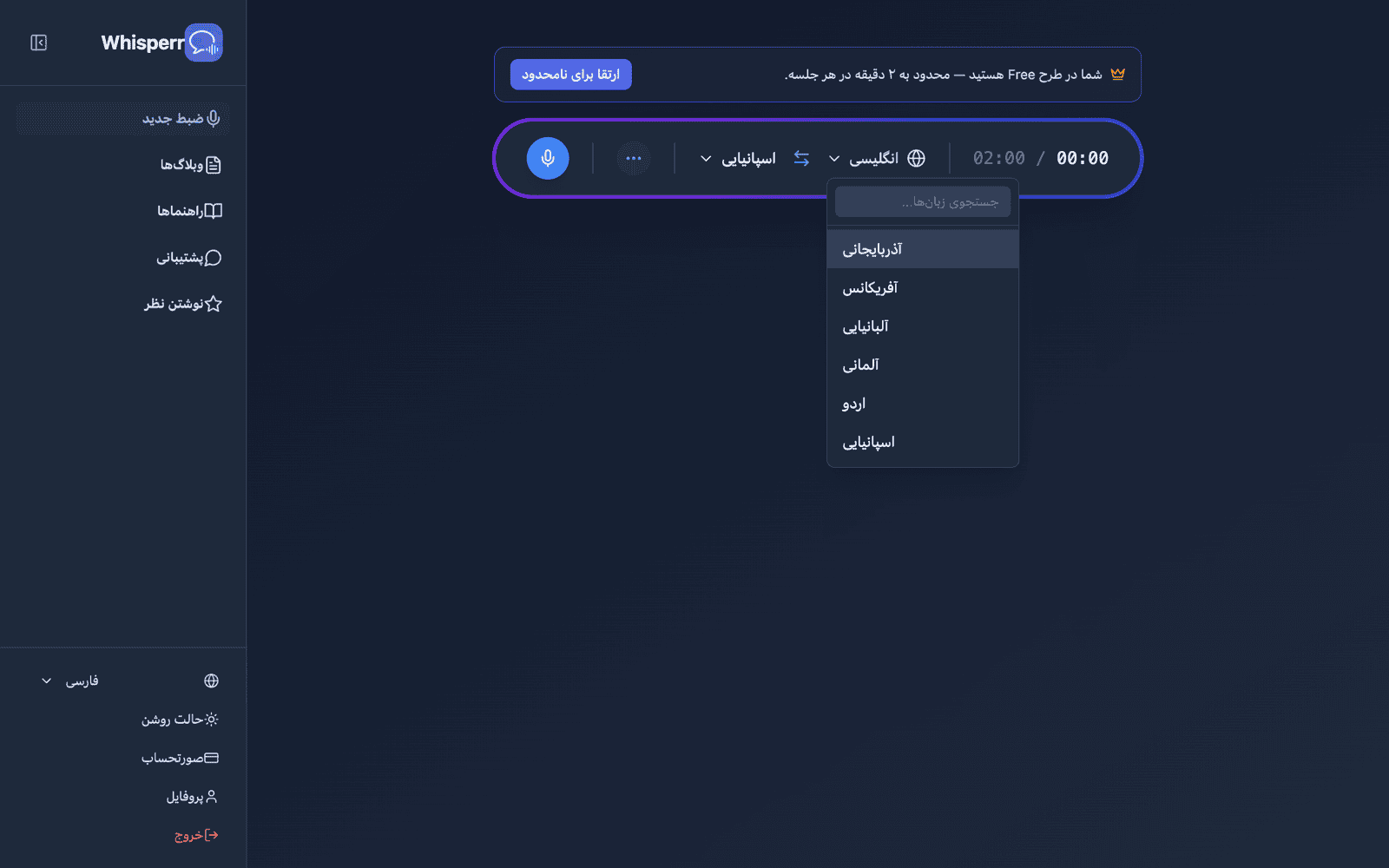This screenshot has height=868, width=1389.
Task: Click the microphone icon beside ضبط جدید
Action: [x=214, y=118]
